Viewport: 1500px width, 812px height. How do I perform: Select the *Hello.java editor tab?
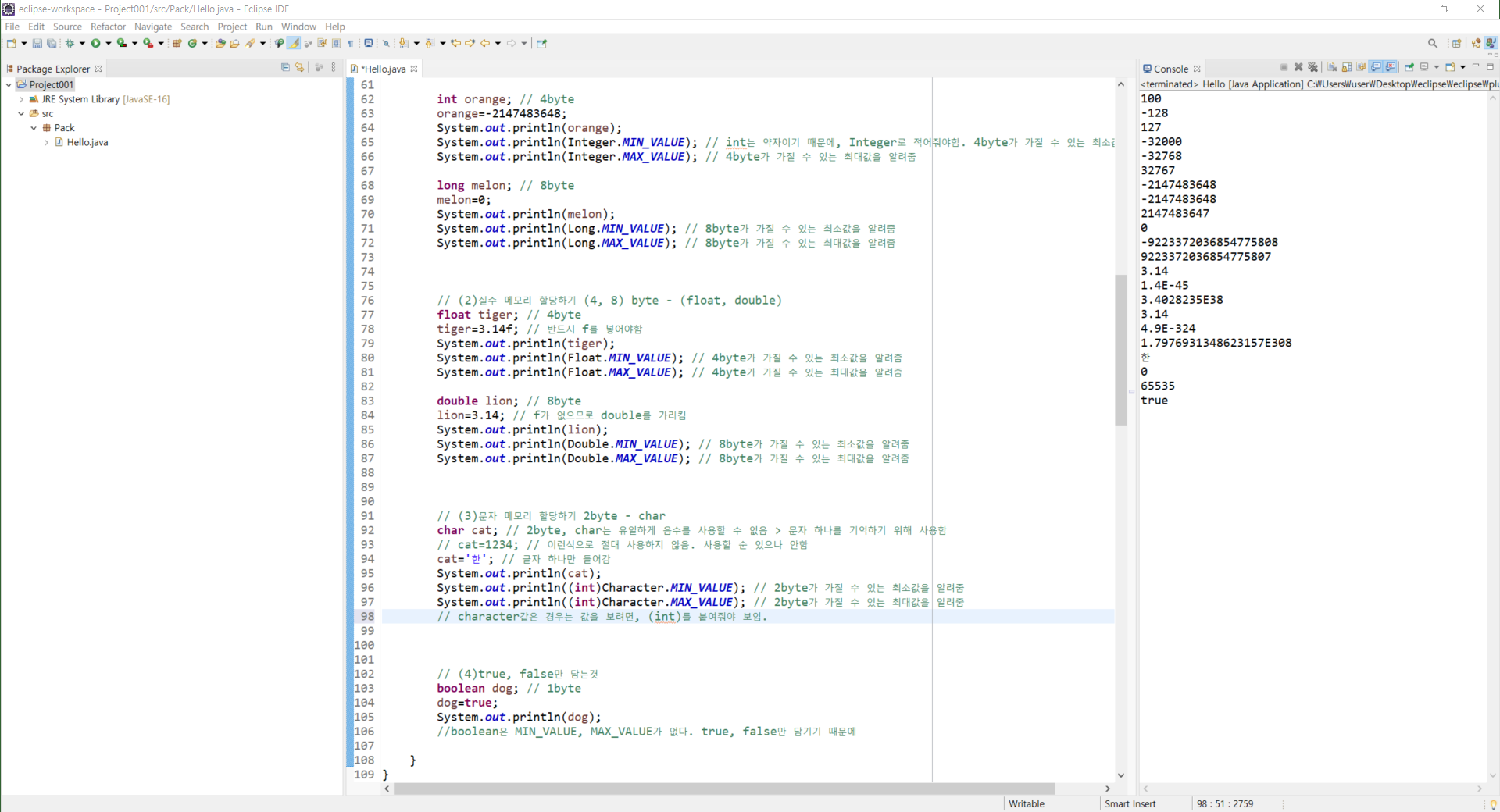pyautogui.click(x=384, y=69)
